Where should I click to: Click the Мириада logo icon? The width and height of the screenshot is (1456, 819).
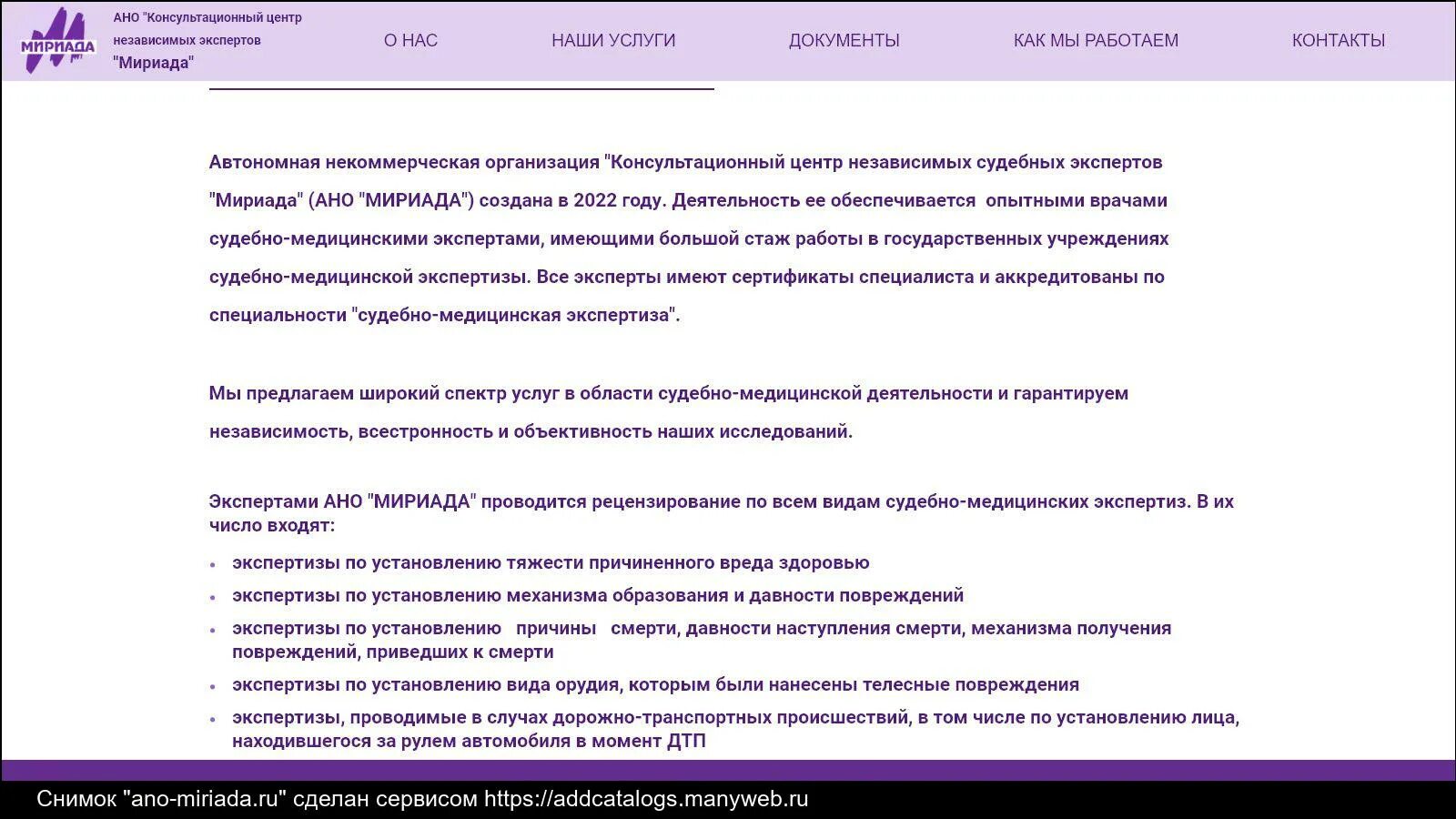tap(59, 38)
